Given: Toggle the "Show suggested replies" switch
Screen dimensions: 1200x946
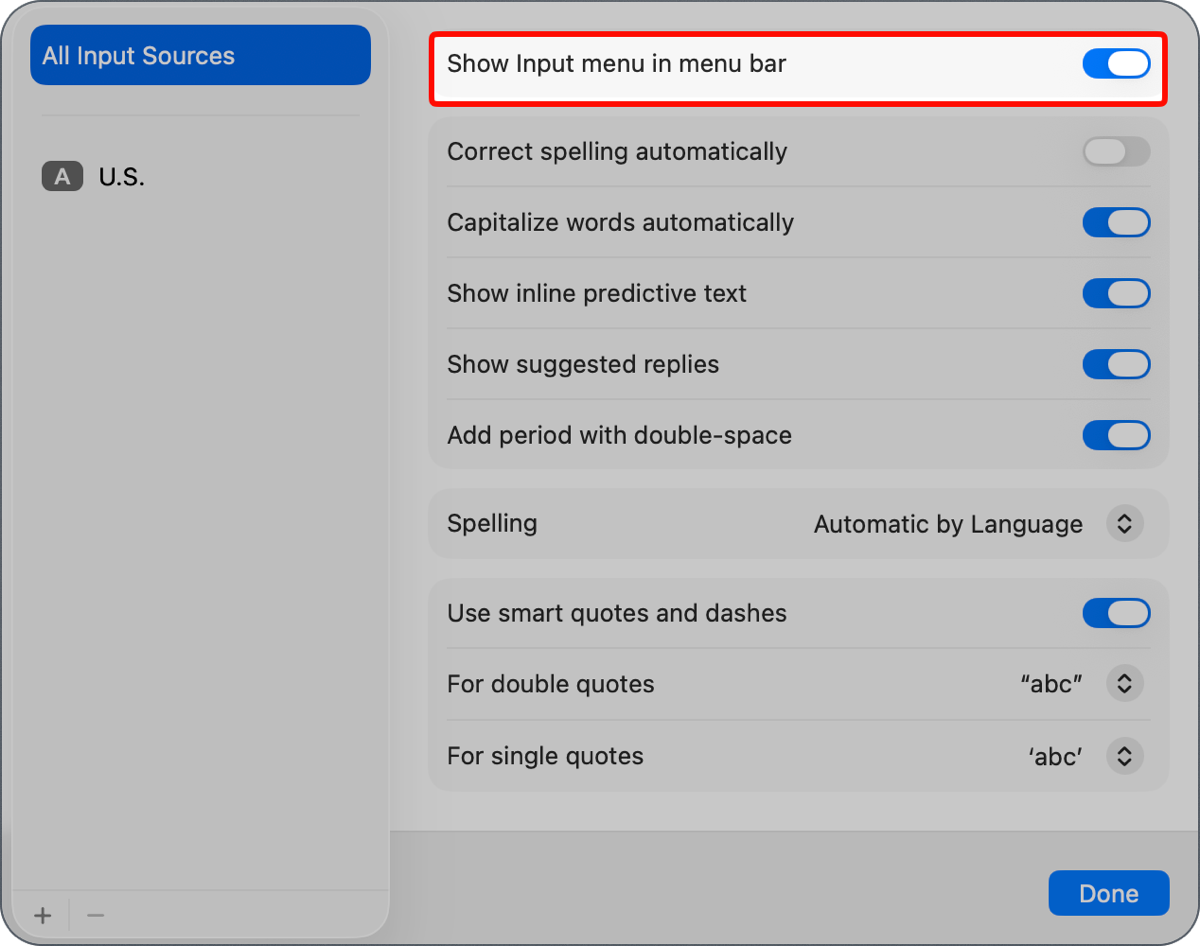Looking at the screenshot, I should [x=1116, y=364].
